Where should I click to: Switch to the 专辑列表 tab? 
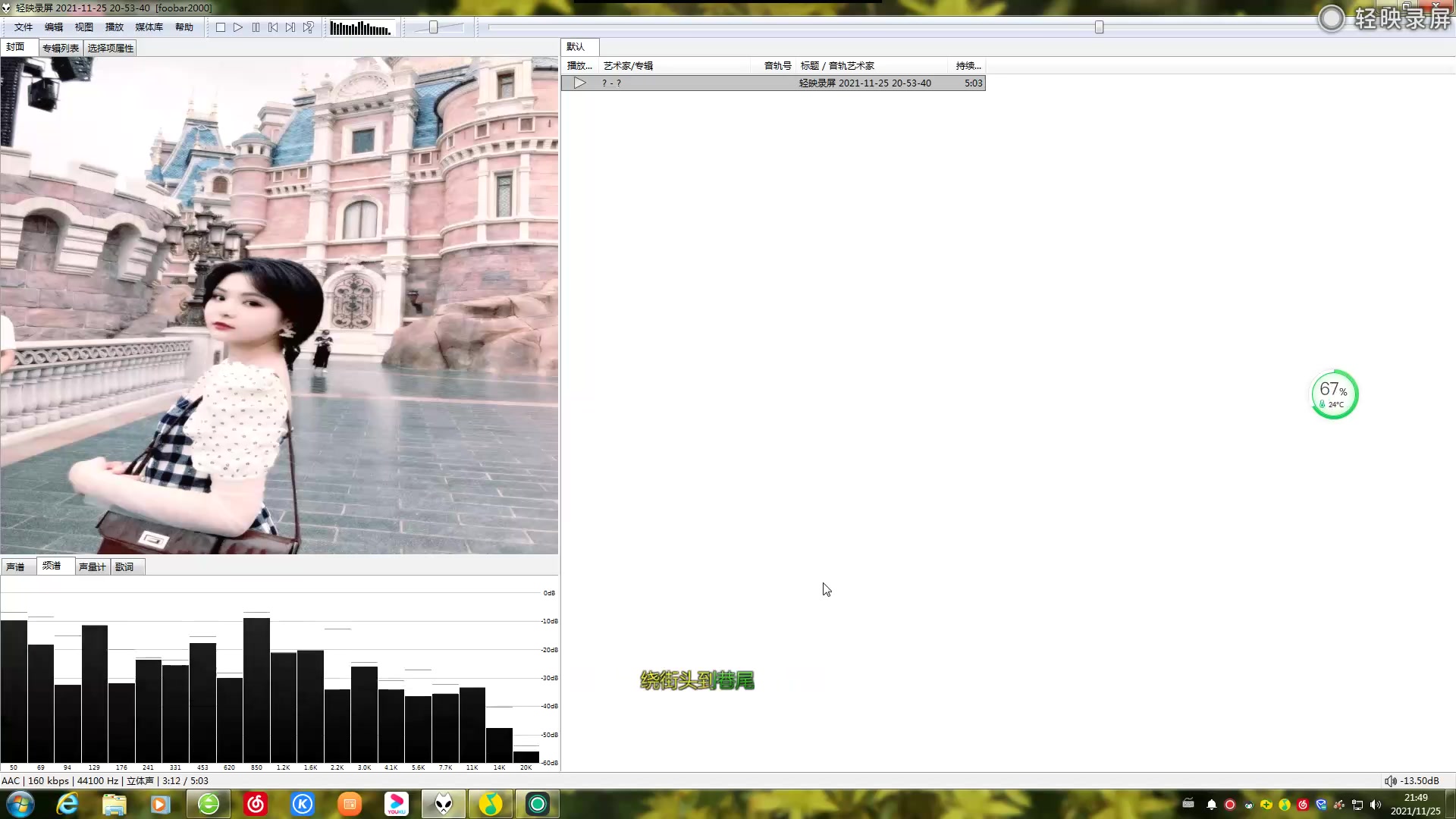pos(61,48)
